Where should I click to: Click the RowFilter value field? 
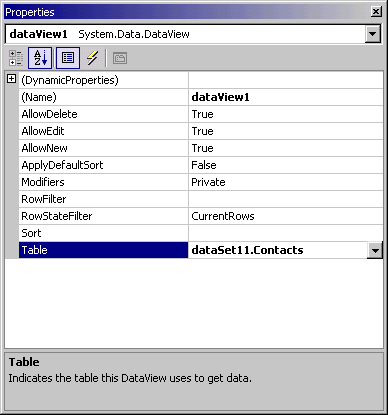coord(286,199)
